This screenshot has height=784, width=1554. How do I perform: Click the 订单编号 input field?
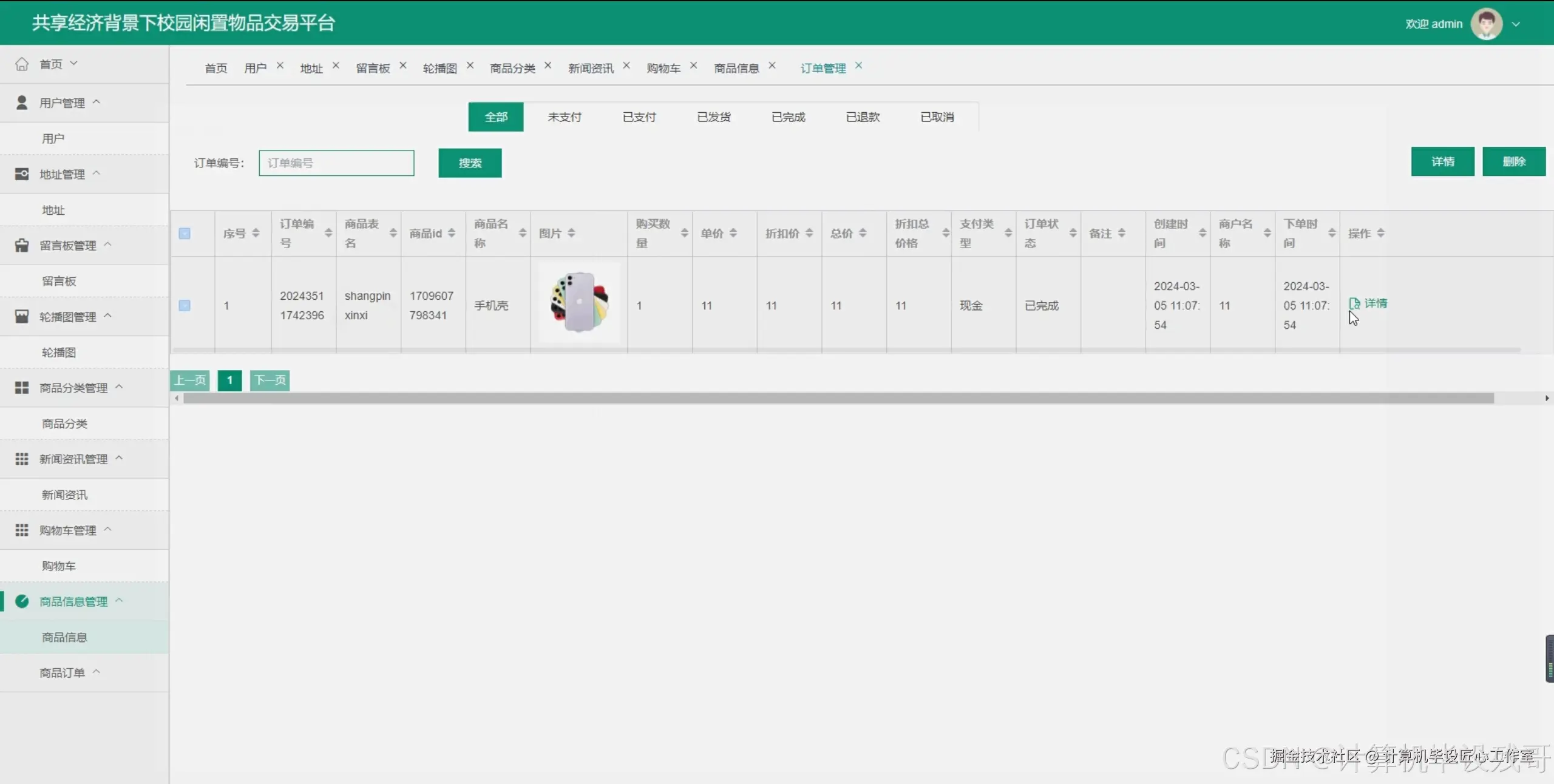point(336,163)
